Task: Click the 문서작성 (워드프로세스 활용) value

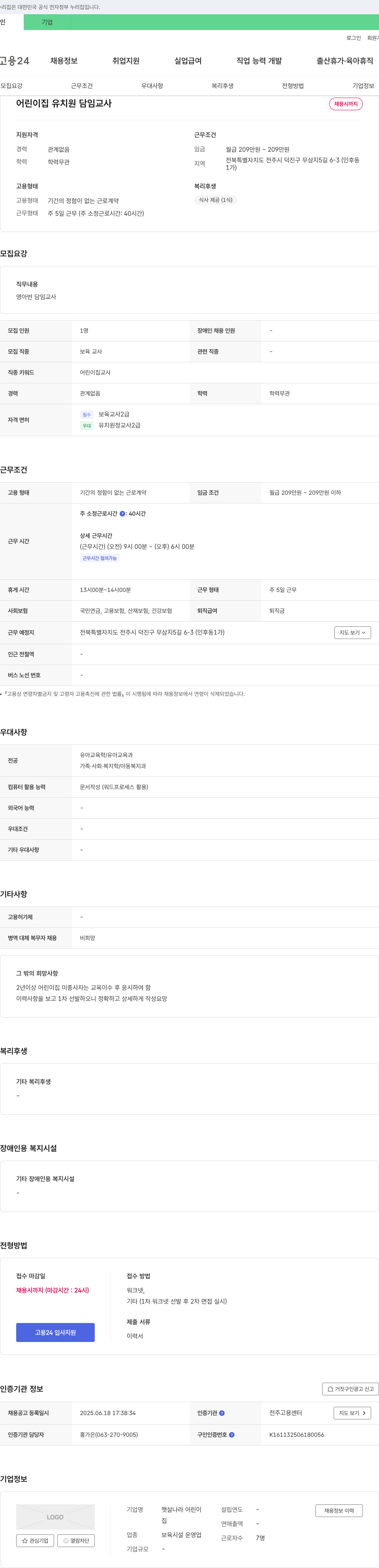Action: pyautogui.click(x=114, y=787)
